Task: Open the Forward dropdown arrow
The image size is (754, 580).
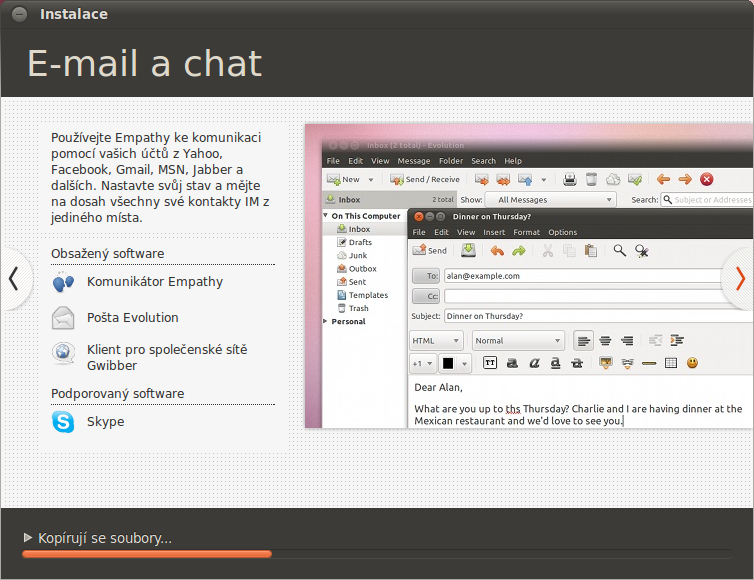Action: [x=544, y=180]
